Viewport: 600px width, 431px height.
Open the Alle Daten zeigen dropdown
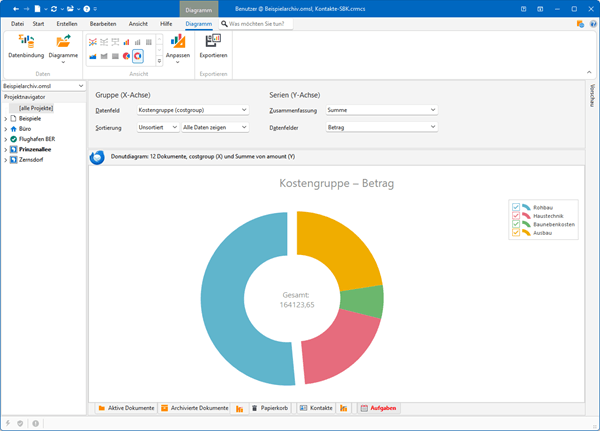click(215, 127)
